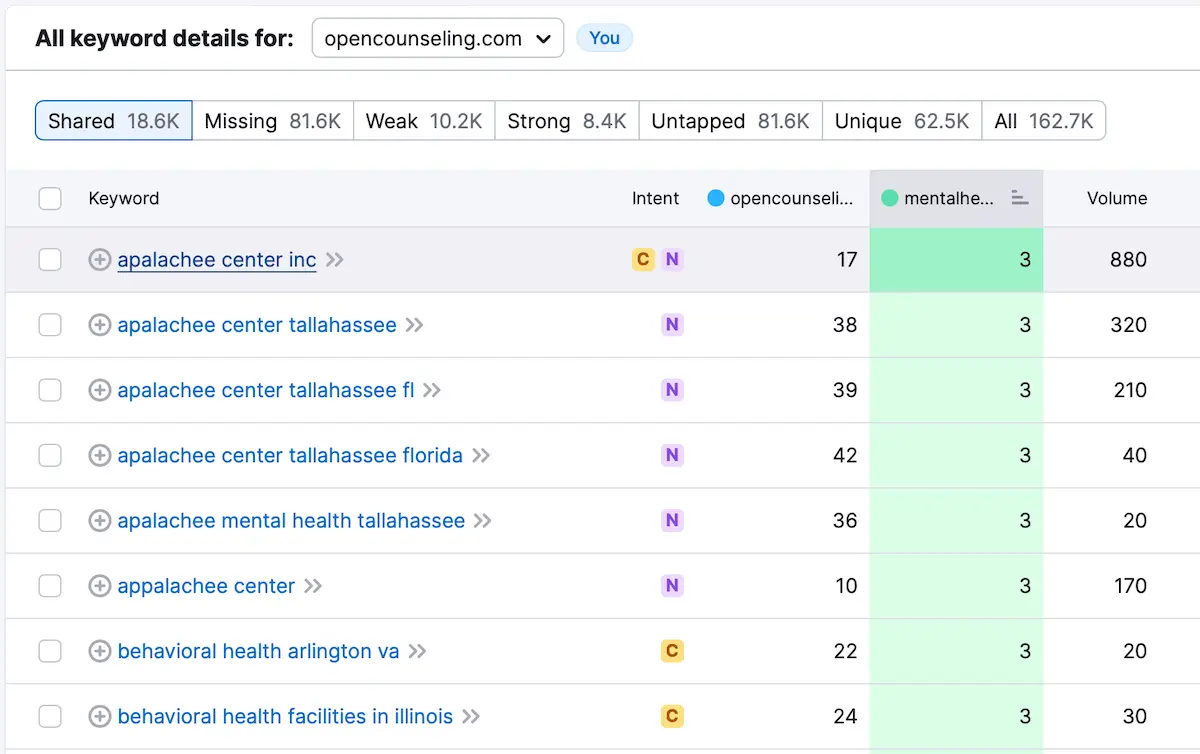Screen dimensions: 1200x754
Task: Click Navigational intent badge for appalachee center
Action: coord(672,586)
